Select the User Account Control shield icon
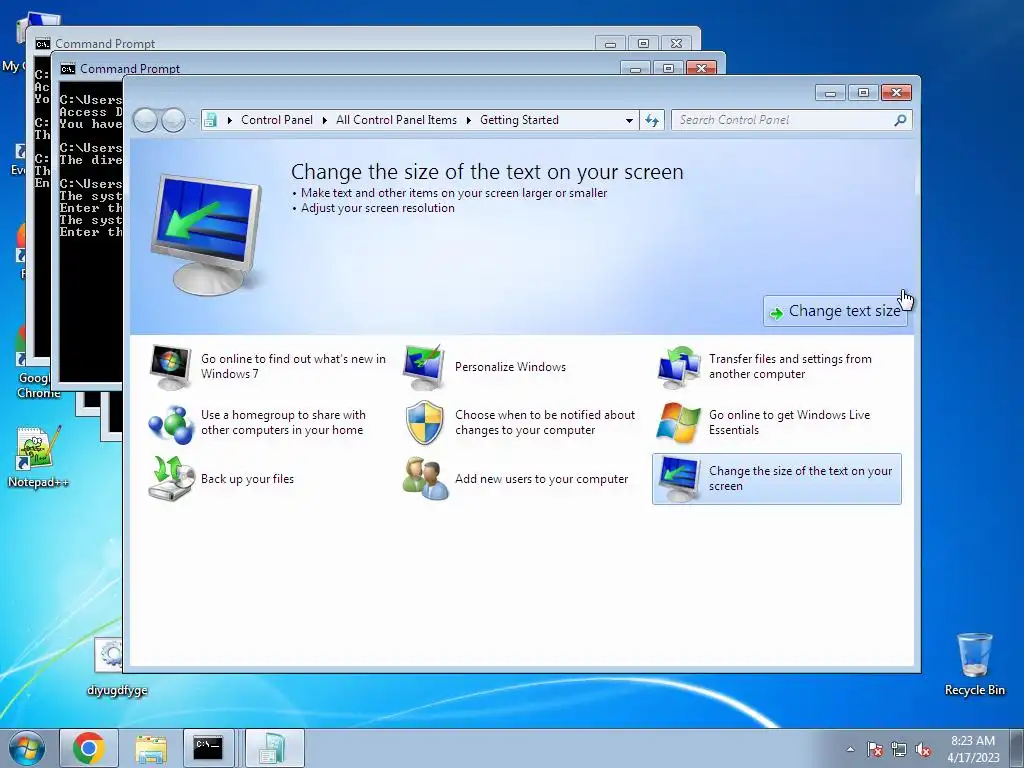Viewport: 1024px width, 768px height. coord(424,423)
